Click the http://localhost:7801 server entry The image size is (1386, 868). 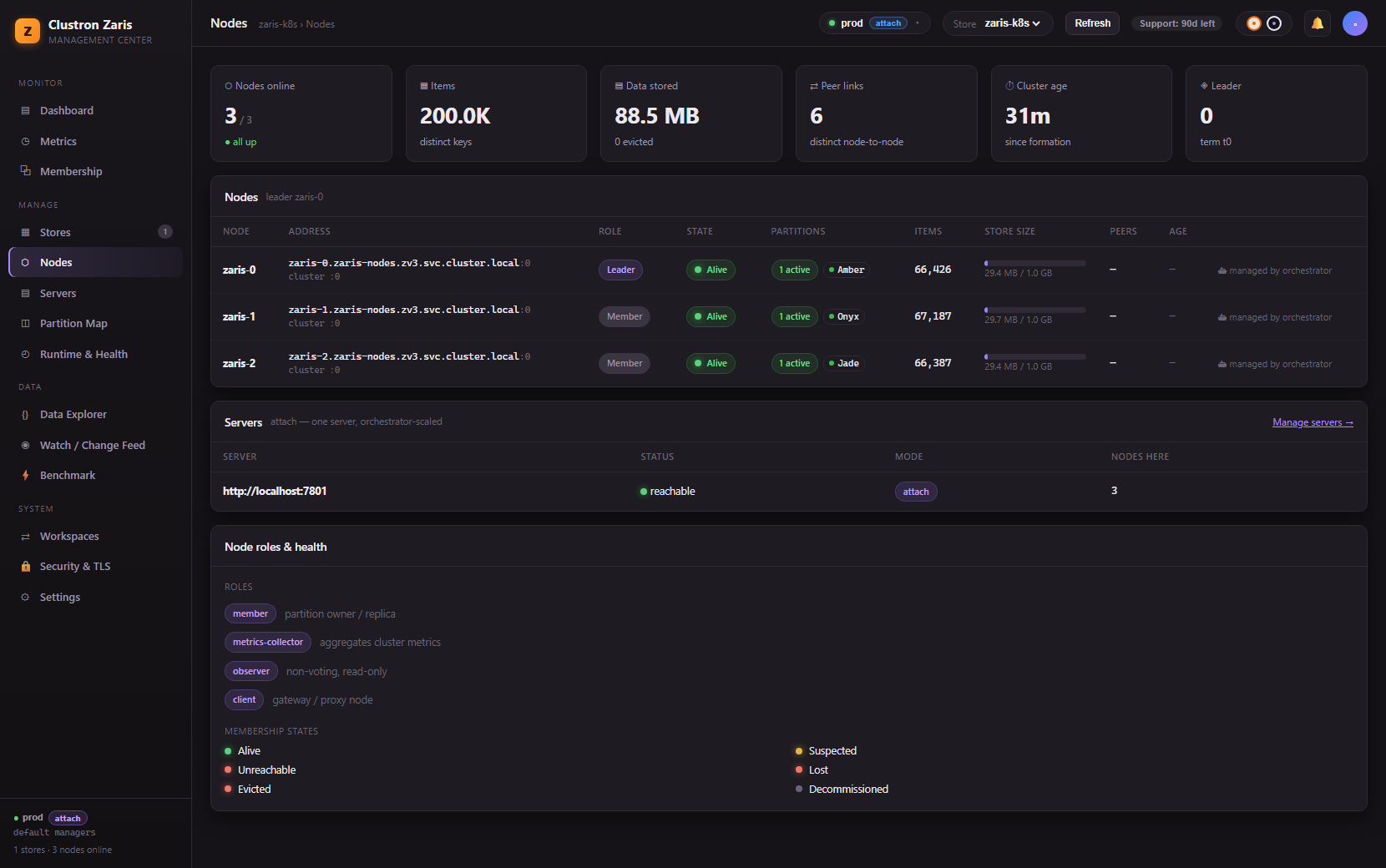coord(275,492)
